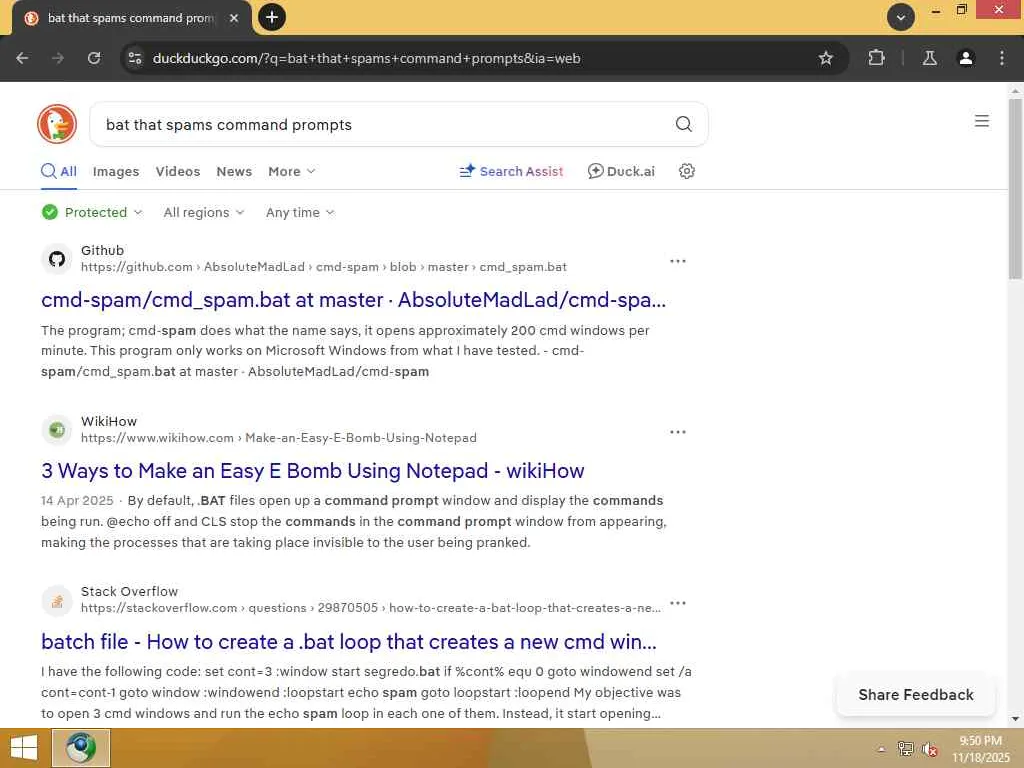Screen dimensions: 1024x768
Task: Click the browser forward arrow
Action: point(58,58)
